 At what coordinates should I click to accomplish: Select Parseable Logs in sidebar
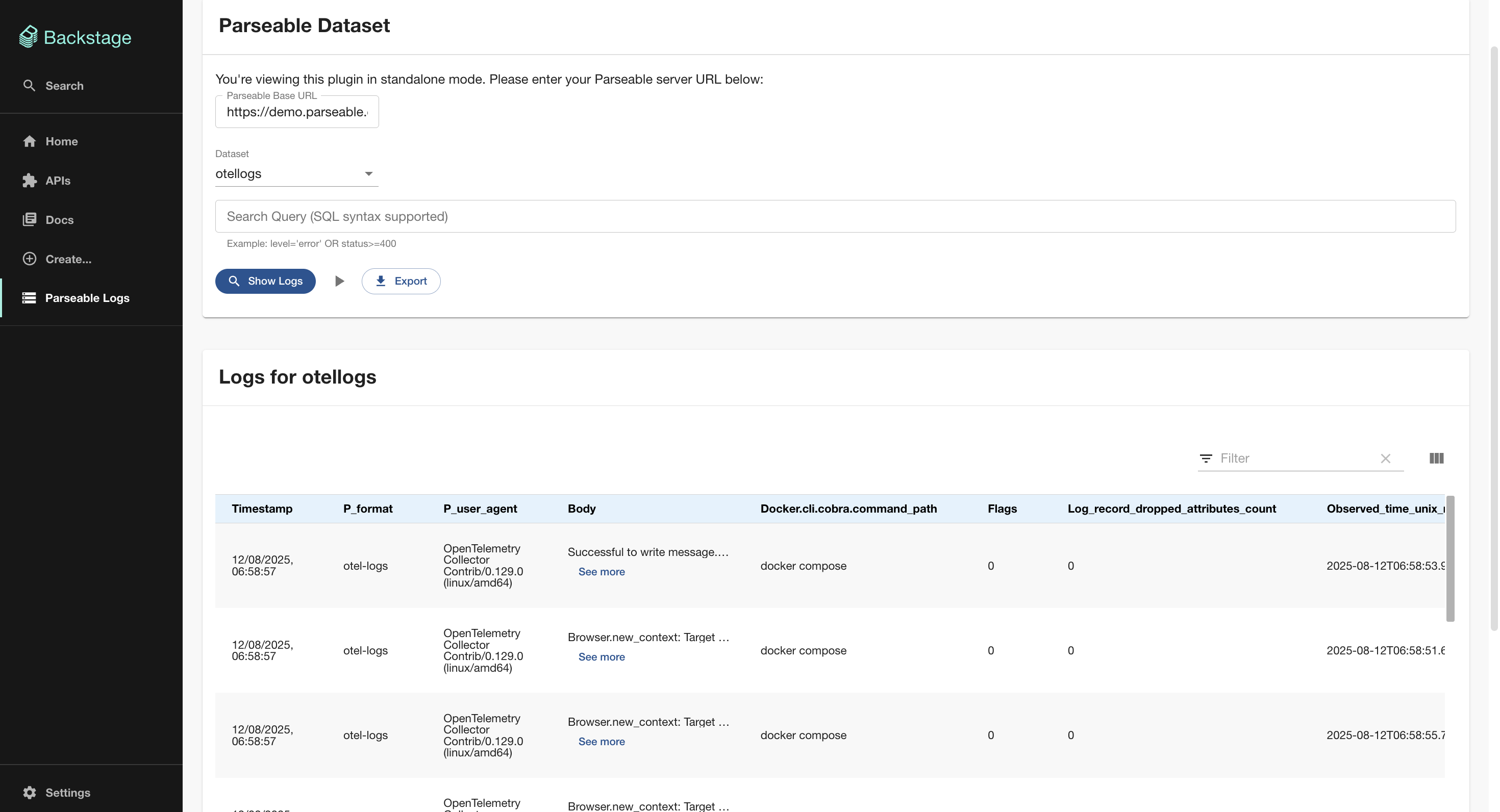[x=91, y=298]
